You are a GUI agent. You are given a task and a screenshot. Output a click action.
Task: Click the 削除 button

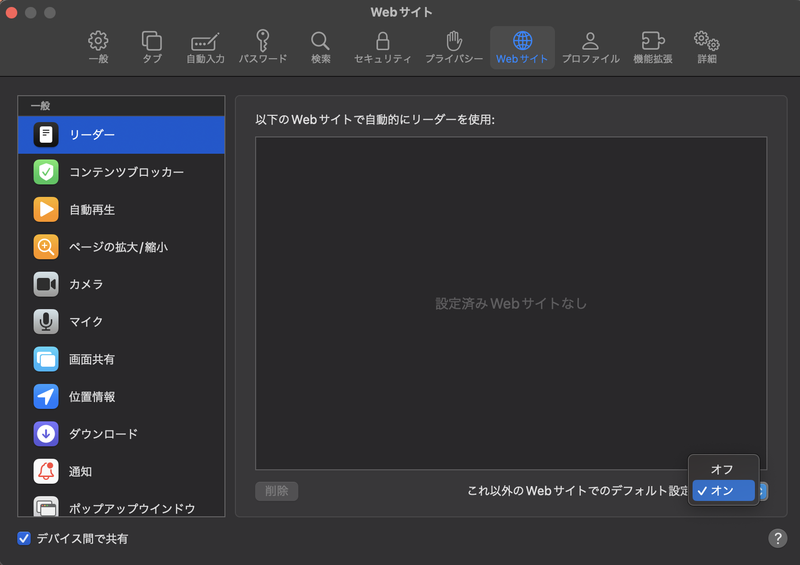click(277, 491)
